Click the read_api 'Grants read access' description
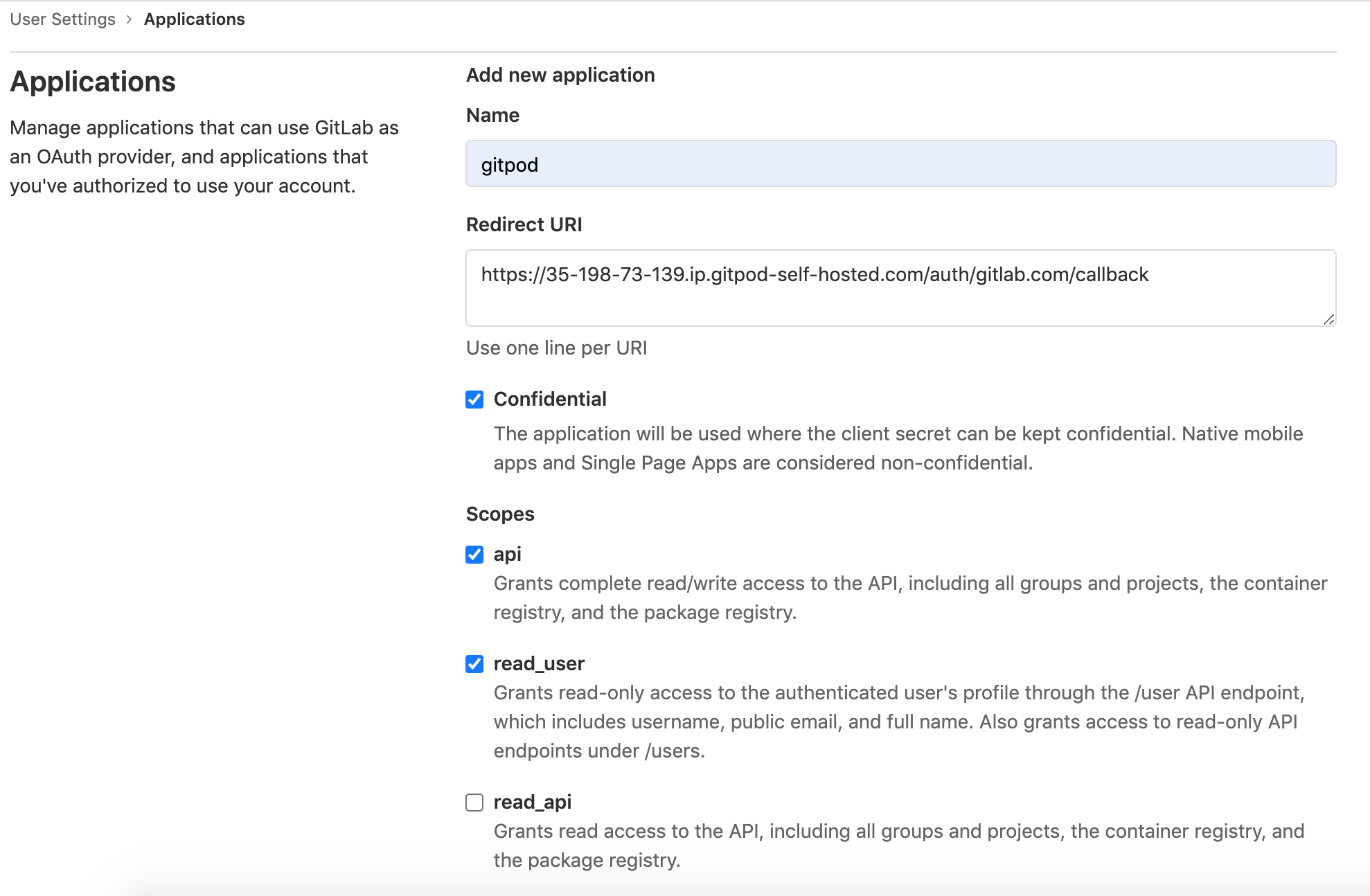This screenshot has height=896, width=1370. tap(899, 845)
